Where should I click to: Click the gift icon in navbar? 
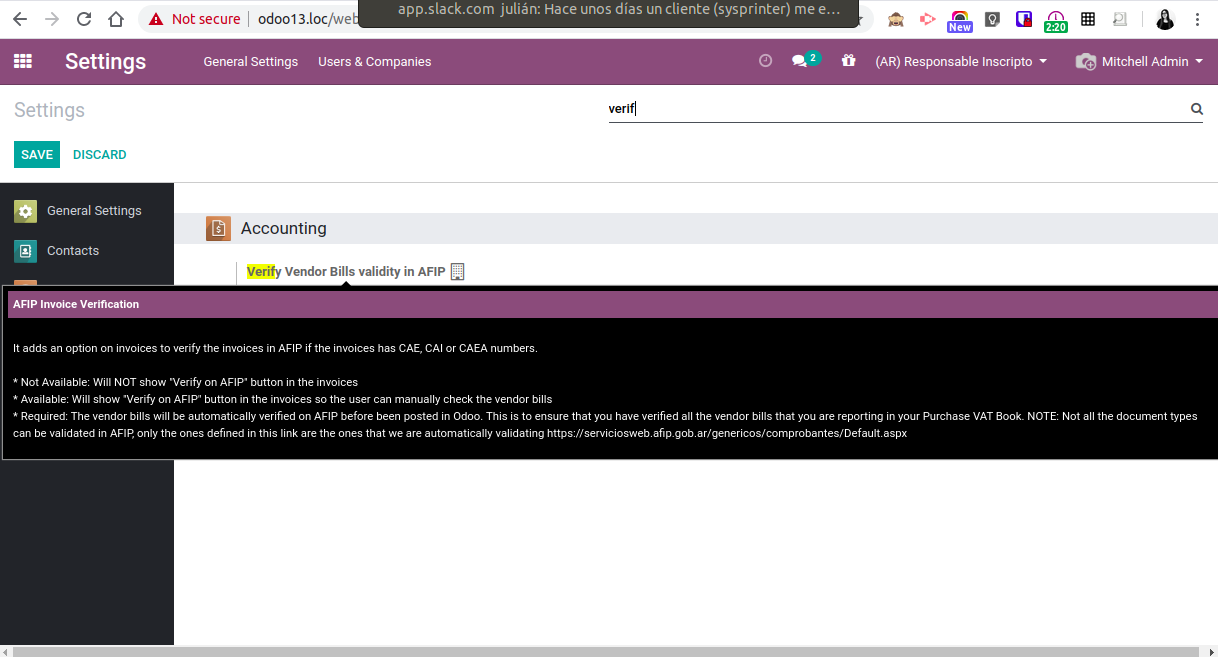(849, 61)
